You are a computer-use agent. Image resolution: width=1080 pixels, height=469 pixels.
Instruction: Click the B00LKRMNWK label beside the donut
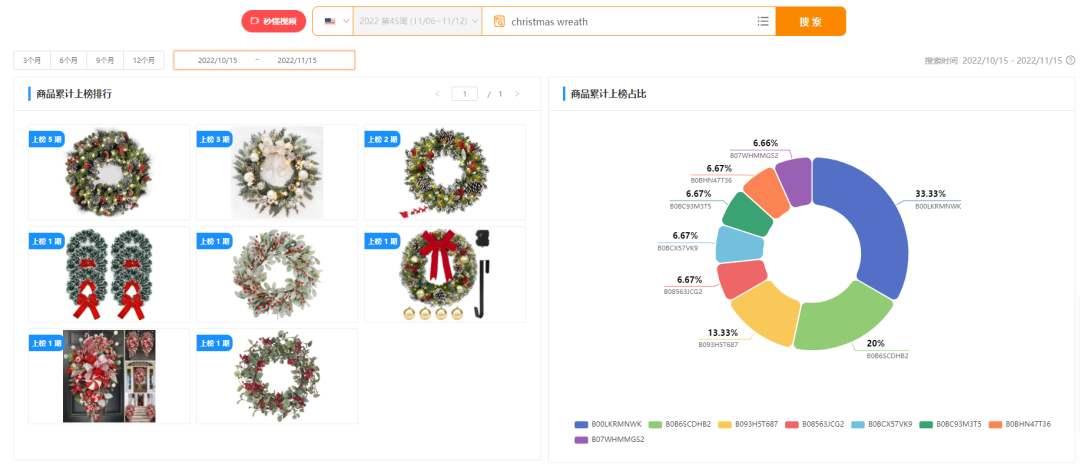(x=937, y=206)
